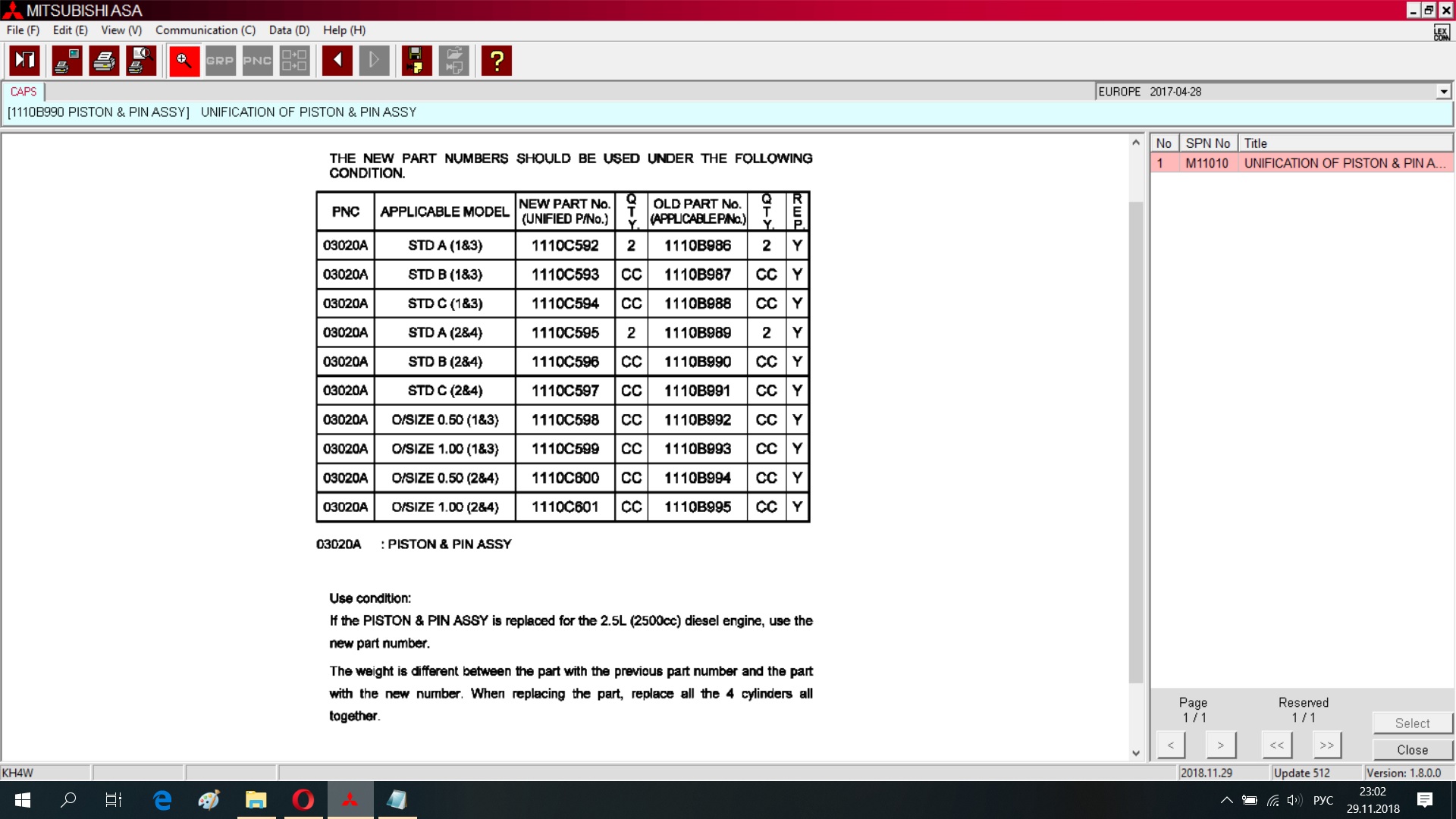Image resolution: width=1456 pixels, height=819 pixels.
Task: Open Opera browser from the taskbar
Action: click(303, 799)
